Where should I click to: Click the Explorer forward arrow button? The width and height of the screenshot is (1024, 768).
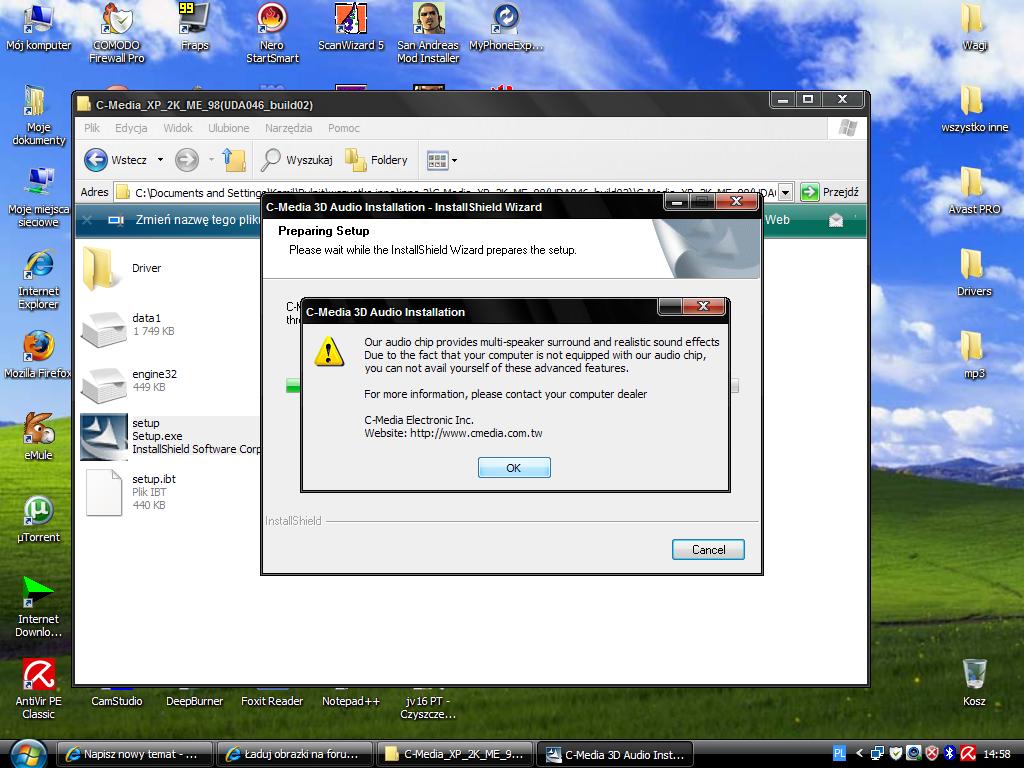point(187,160)
